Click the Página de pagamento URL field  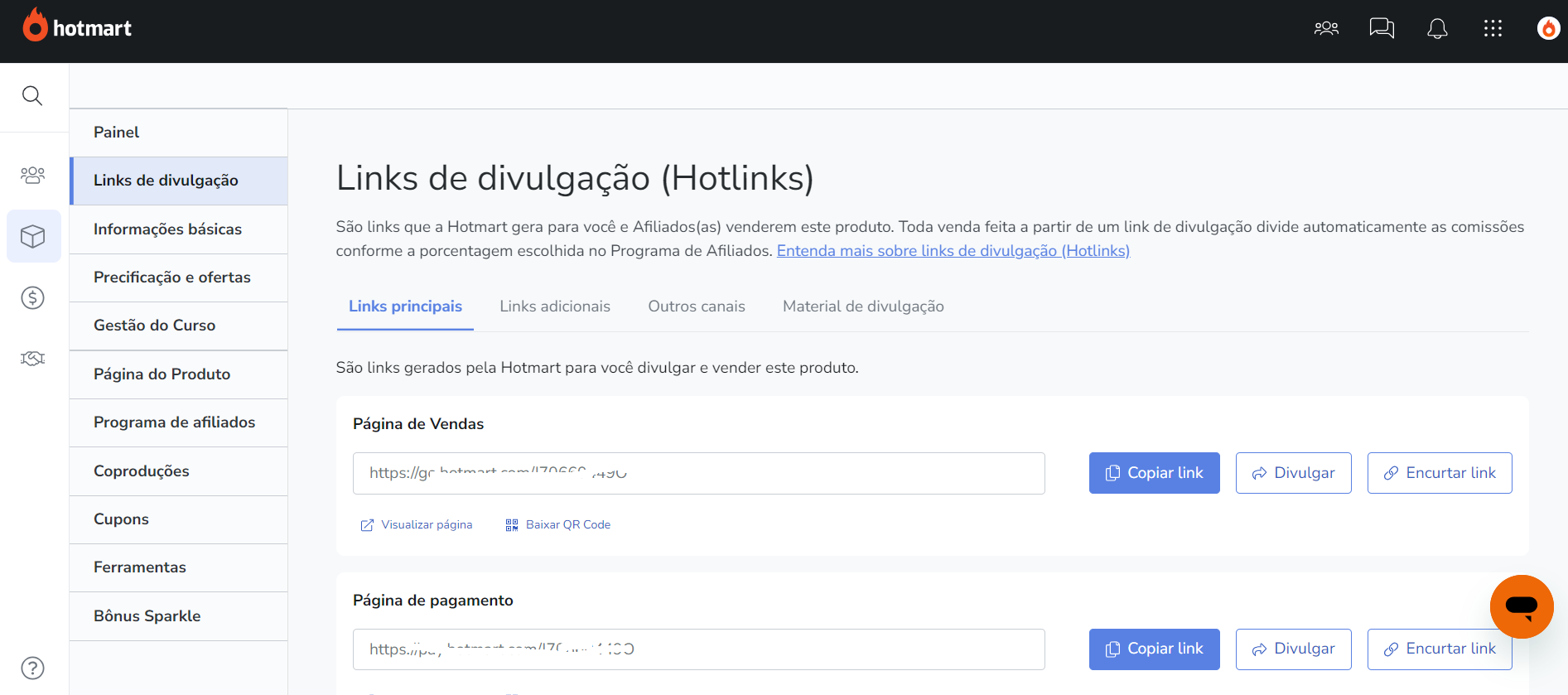coord(698,649)
